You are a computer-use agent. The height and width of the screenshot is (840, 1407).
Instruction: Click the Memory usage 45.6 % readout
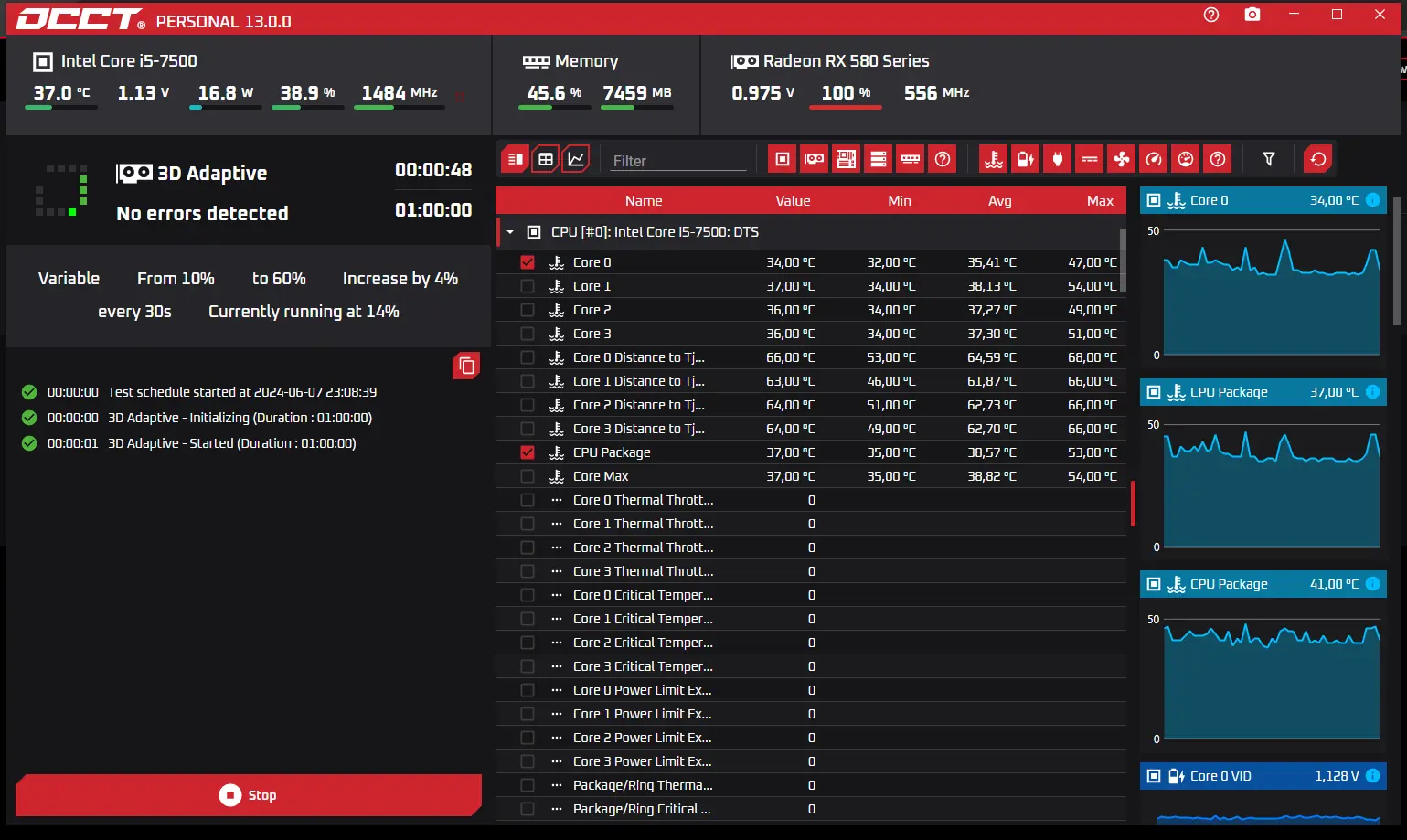pyautogui.click(x=554, y=93)
